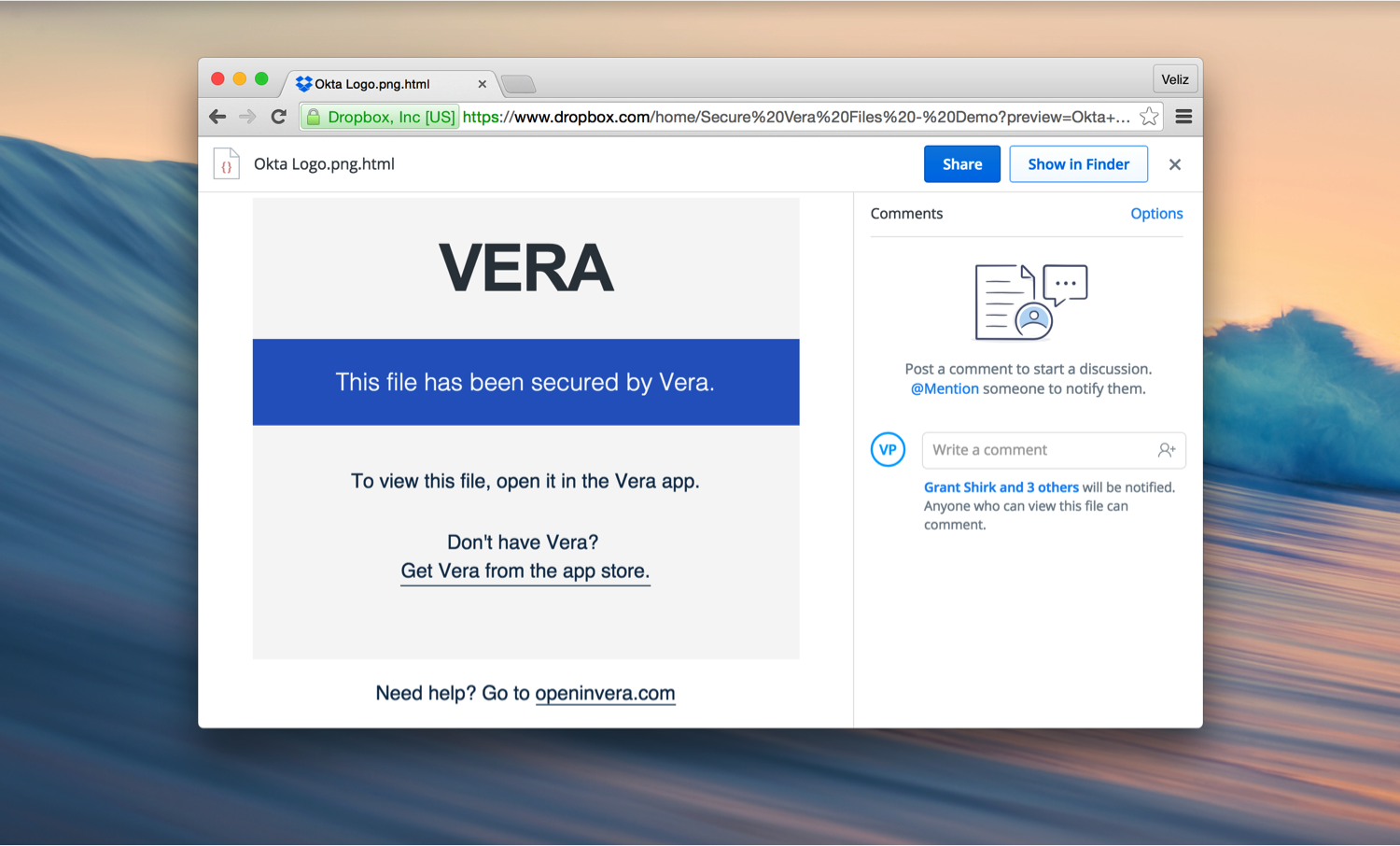Click the Okta Logo file type icon
1400x846 pixels.
pyautogui.click(x=227, y=164)
